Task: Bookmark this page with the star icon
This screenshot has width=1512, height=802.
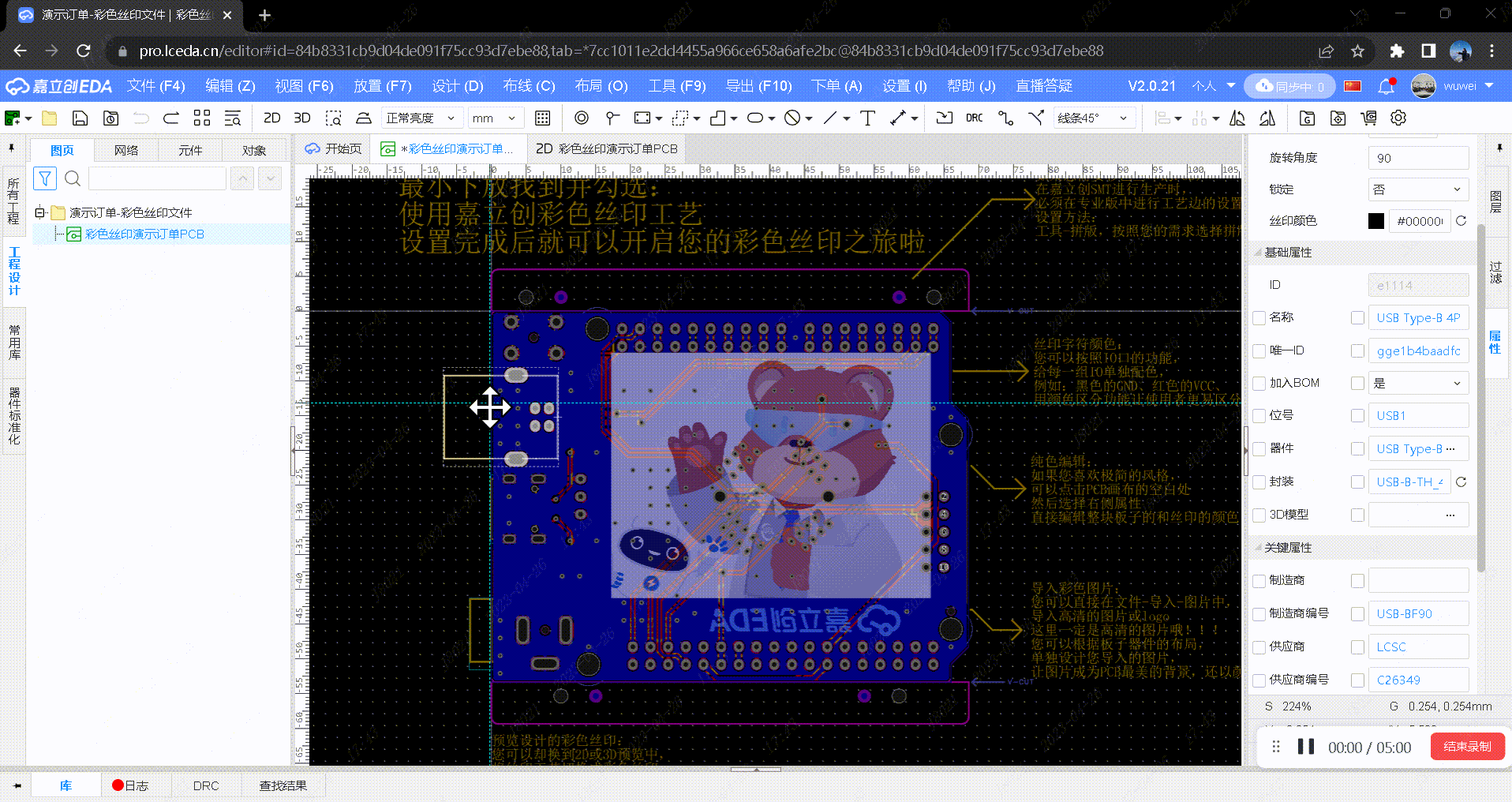Action: [x=1357, y=51]
